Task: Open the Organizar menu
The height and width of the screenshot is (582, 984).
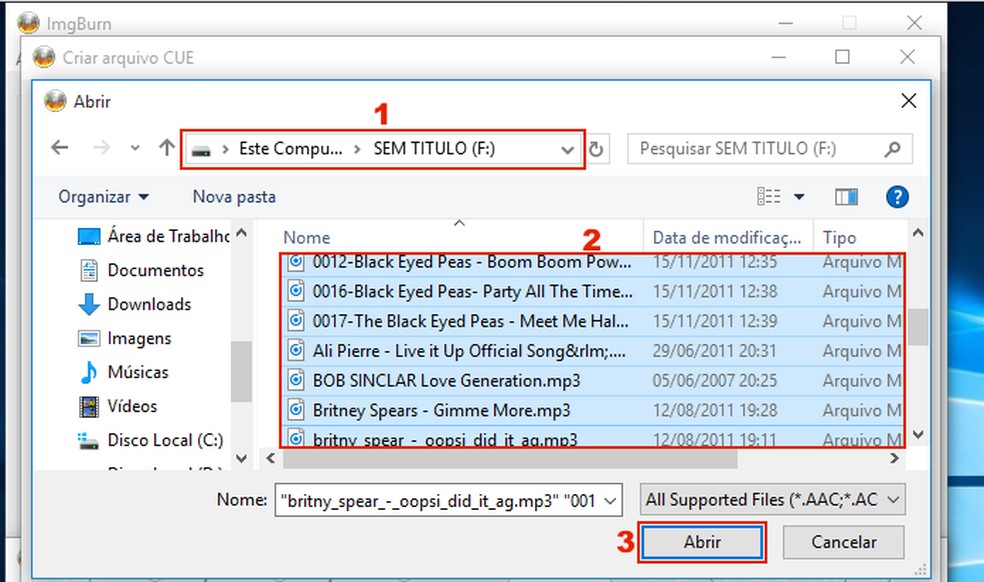Action: [x=104, y=197]
